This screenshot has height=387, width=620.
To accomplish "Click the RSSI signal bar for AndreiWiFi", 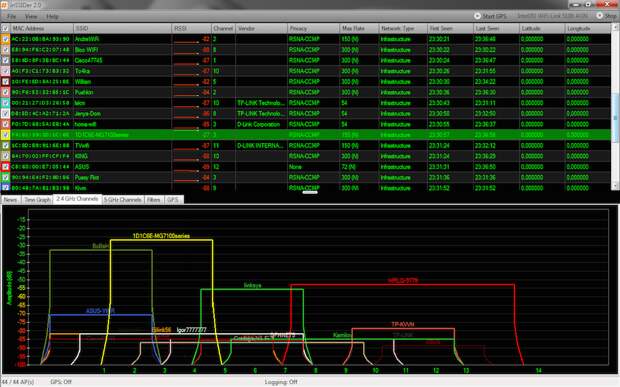I will [186, 42].
